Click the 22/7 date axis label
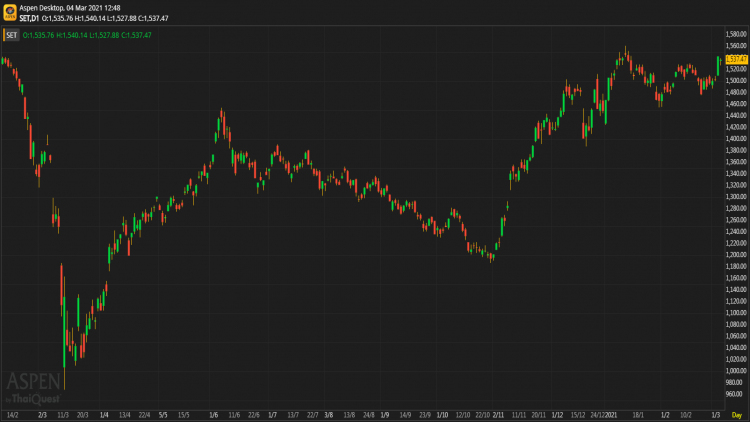The height and width of the screenshot is (422, 750). pos(312,415)
